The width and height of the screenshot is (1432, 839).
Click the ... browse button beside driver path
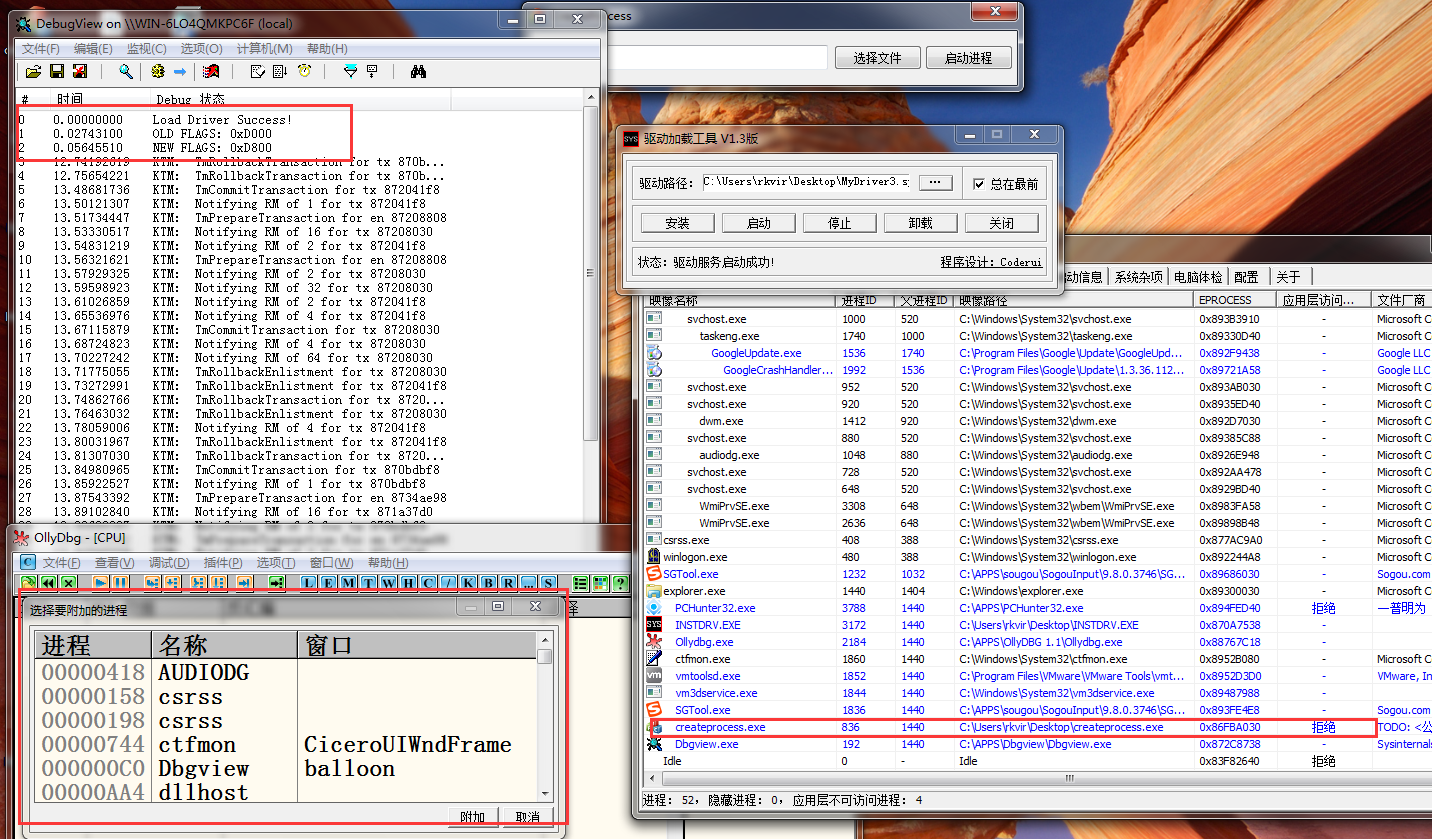coord(935,182)
